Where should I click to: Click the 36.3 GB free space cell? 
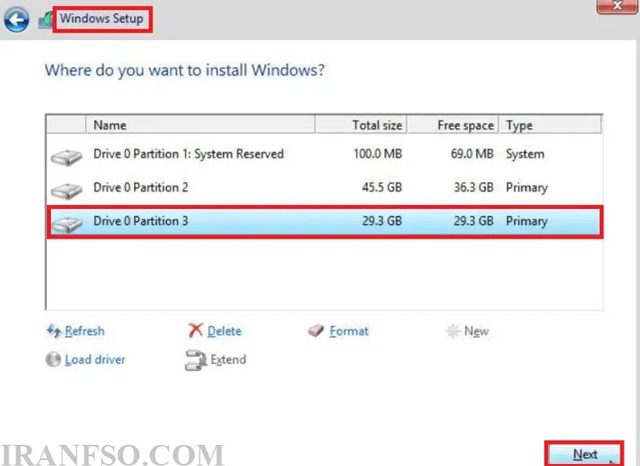coord(473,187)
